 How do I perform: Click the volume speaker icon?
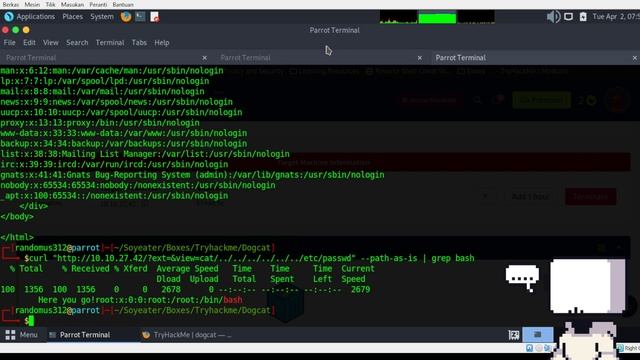tap(553, 17)
